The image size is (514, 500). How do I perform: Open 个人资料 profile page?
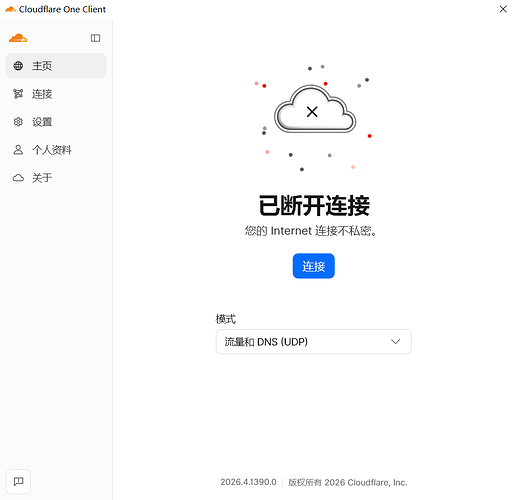point(56,150)
